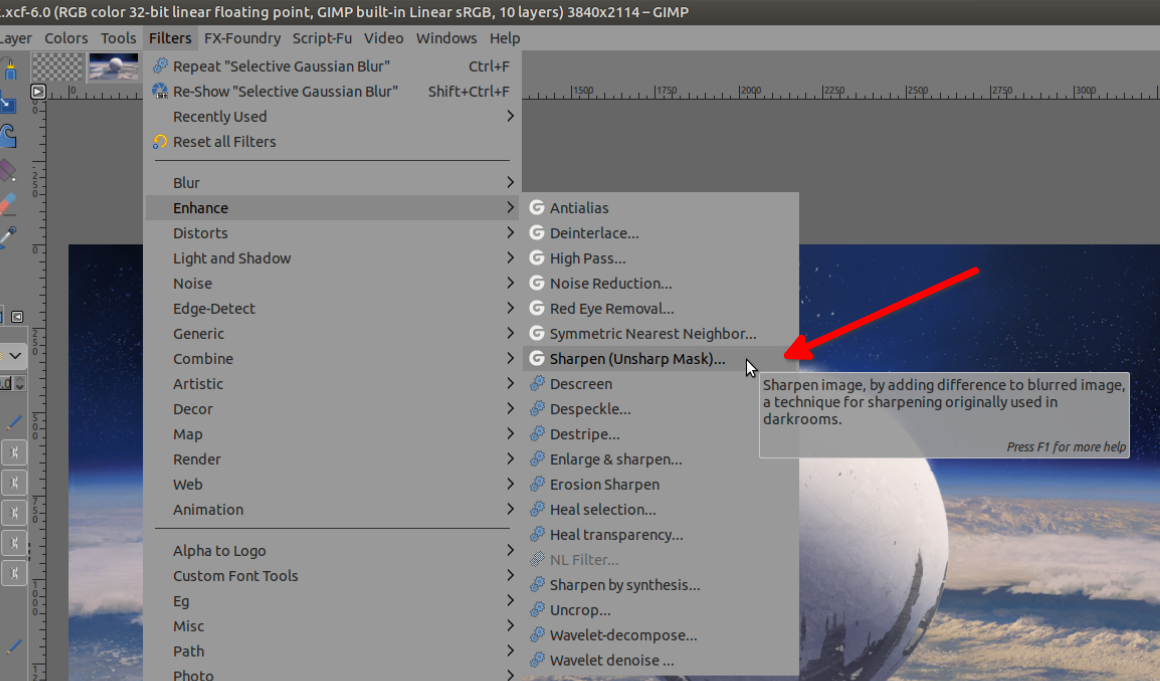Viewport: 1160px width, 681px height.
Task: Click the tool options tab menu button
Action: (x=17, y=316)
